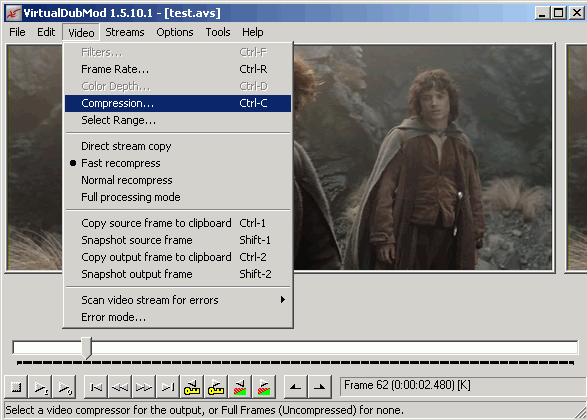
Task: Play the output video preview
Action: [x=64, y=387]
